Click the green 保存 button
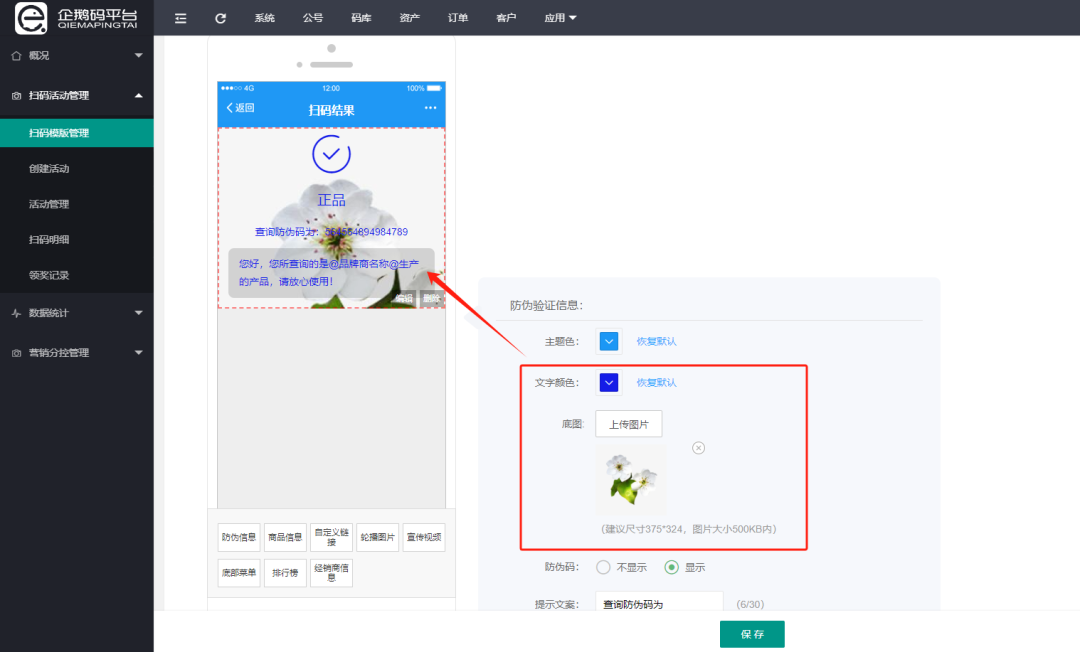Viewport: 1080px width, 652px height. (751, 633)
